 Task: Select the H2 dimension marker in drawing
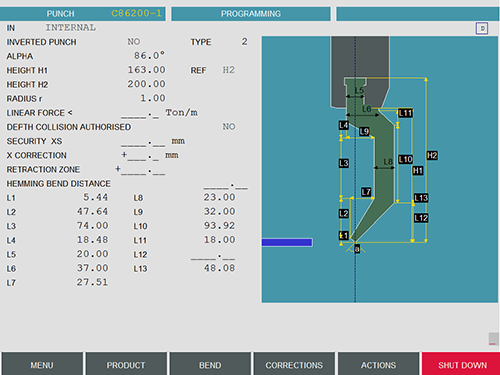click(x=432, y=155)
